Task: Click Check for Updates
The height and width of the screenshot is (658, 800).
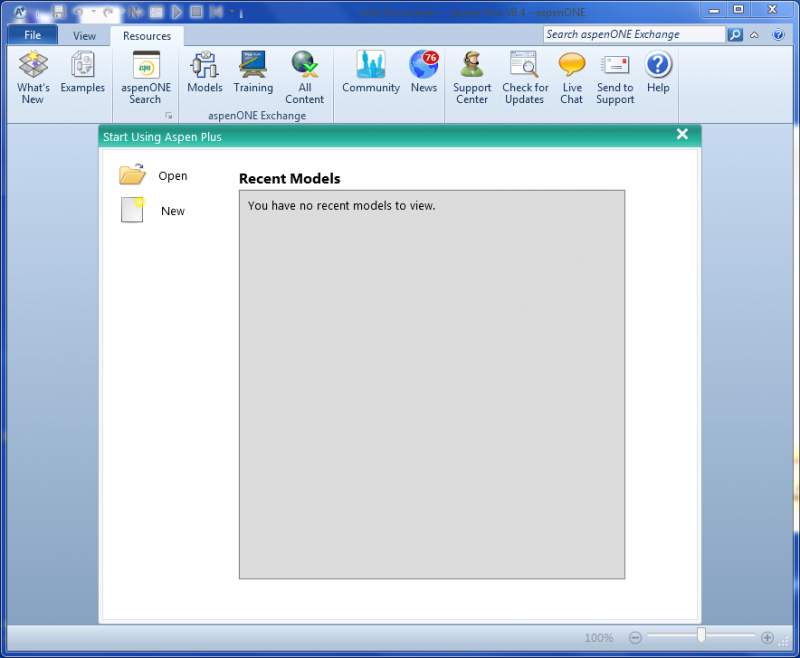Action: click(525, 77)
